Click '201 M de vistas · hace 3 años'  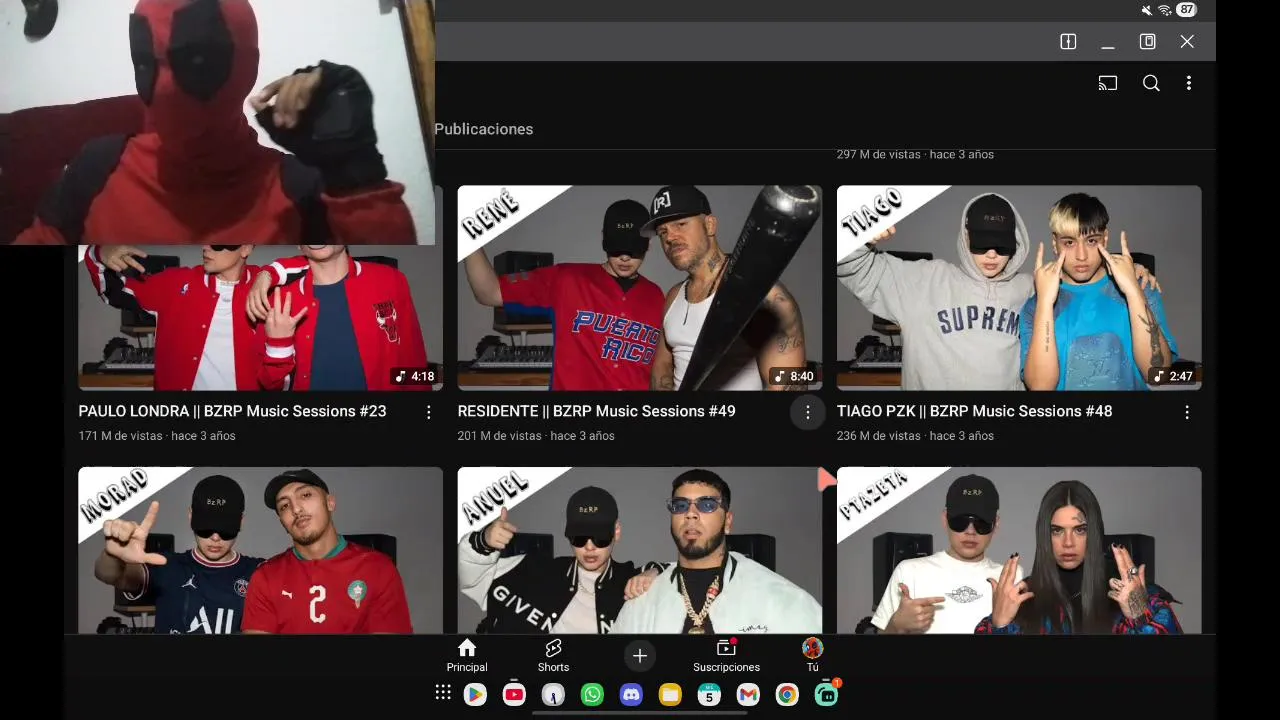(x=536, y=436)
